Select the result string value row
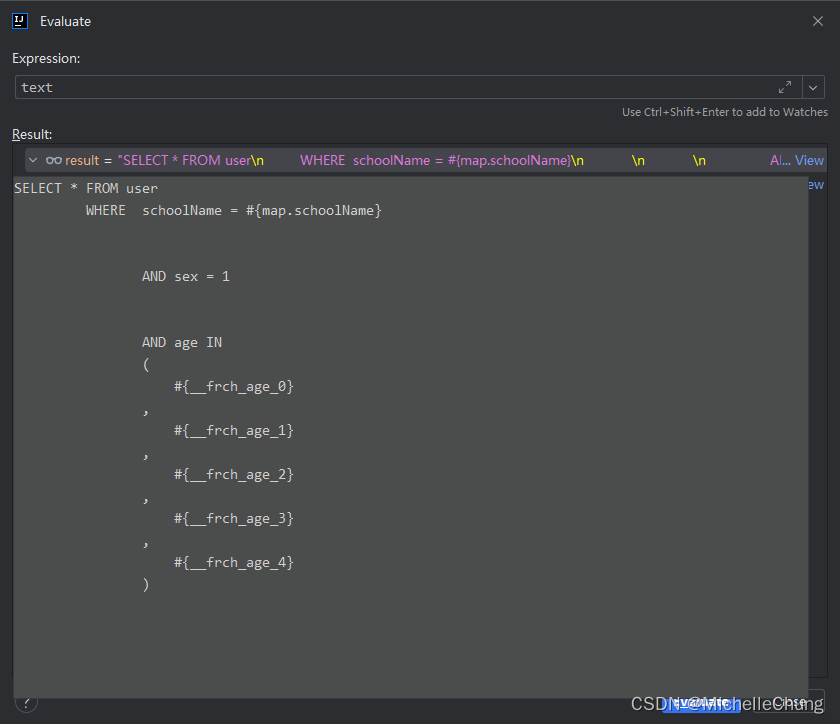 click(x=426, y=160)
